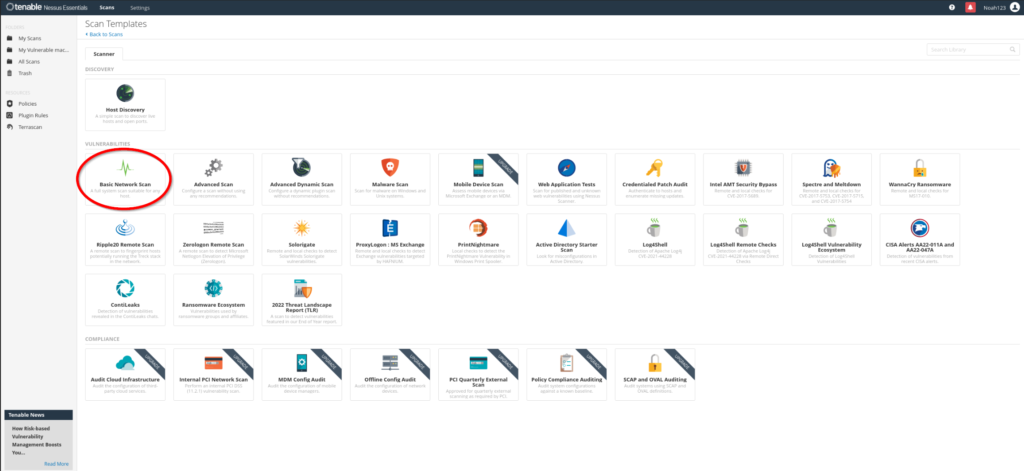The width and height of the screenshot is (1024, 471).
Task: Open the All Scans folder
Action: (x=29, y=61)
